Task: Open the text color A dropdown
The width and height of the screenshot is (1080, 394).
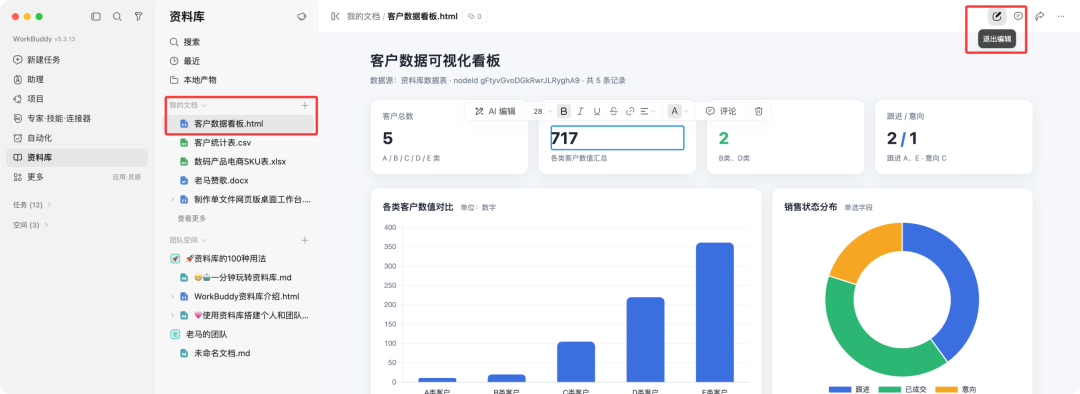Action: (678, 111)
